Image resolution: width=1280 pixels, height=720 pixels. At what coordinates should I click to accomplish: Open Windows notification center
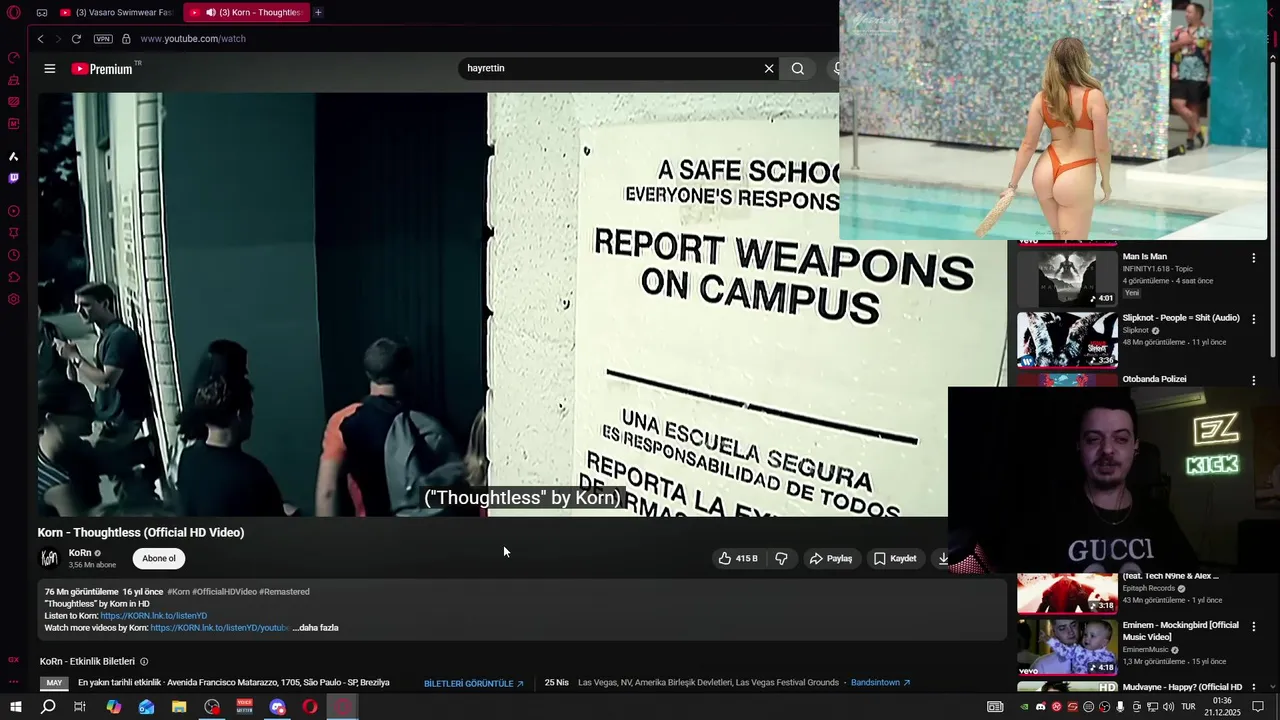(x=1258, y=707)
